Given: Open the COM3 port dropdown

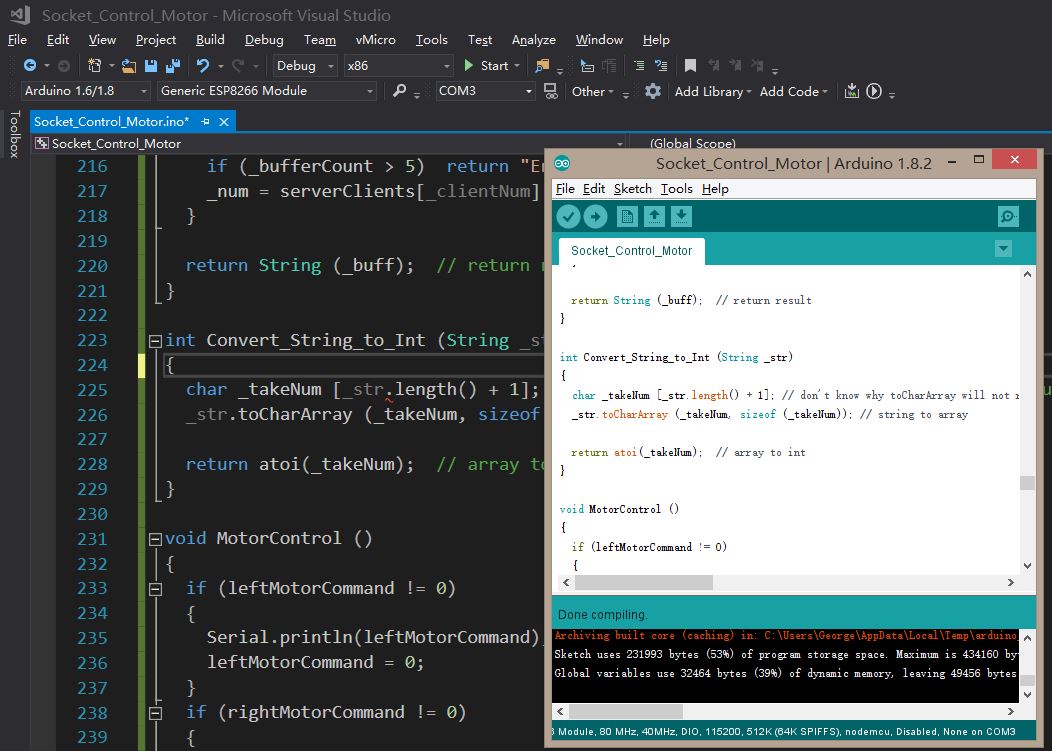Looking at the screenshot, I should 485,91.
